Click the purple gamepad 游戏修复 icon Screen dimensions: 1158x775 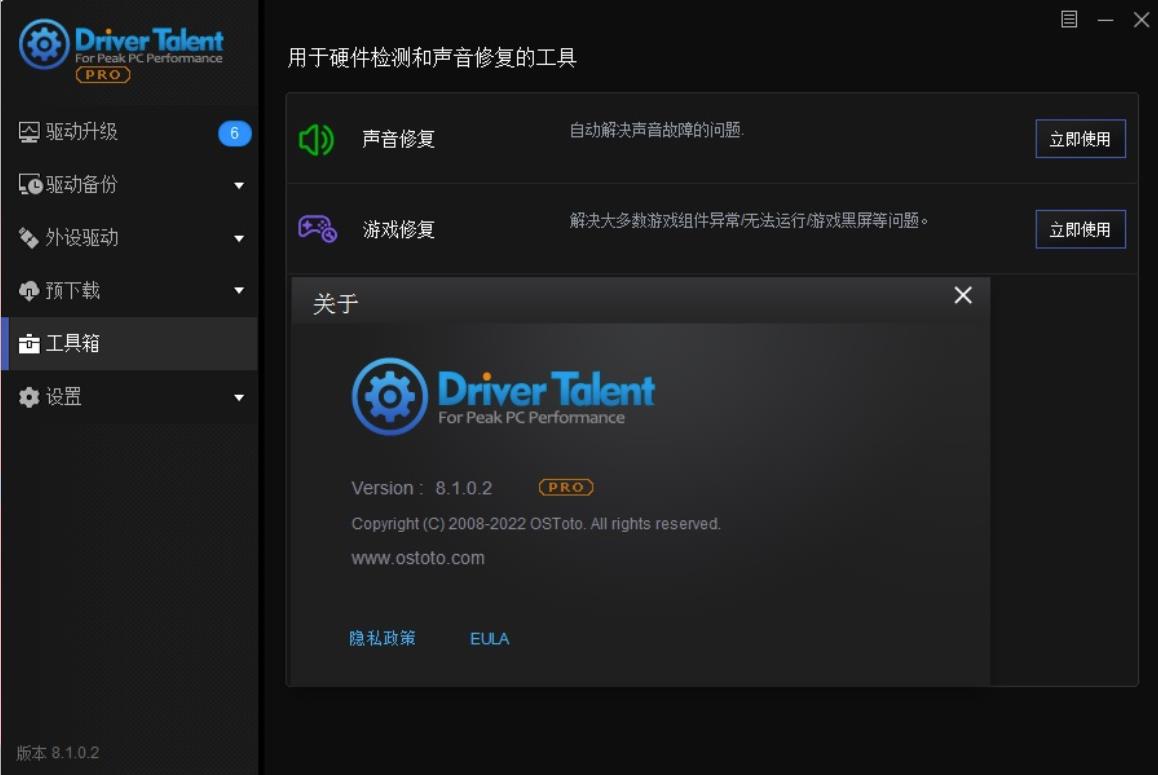[318, 229]
